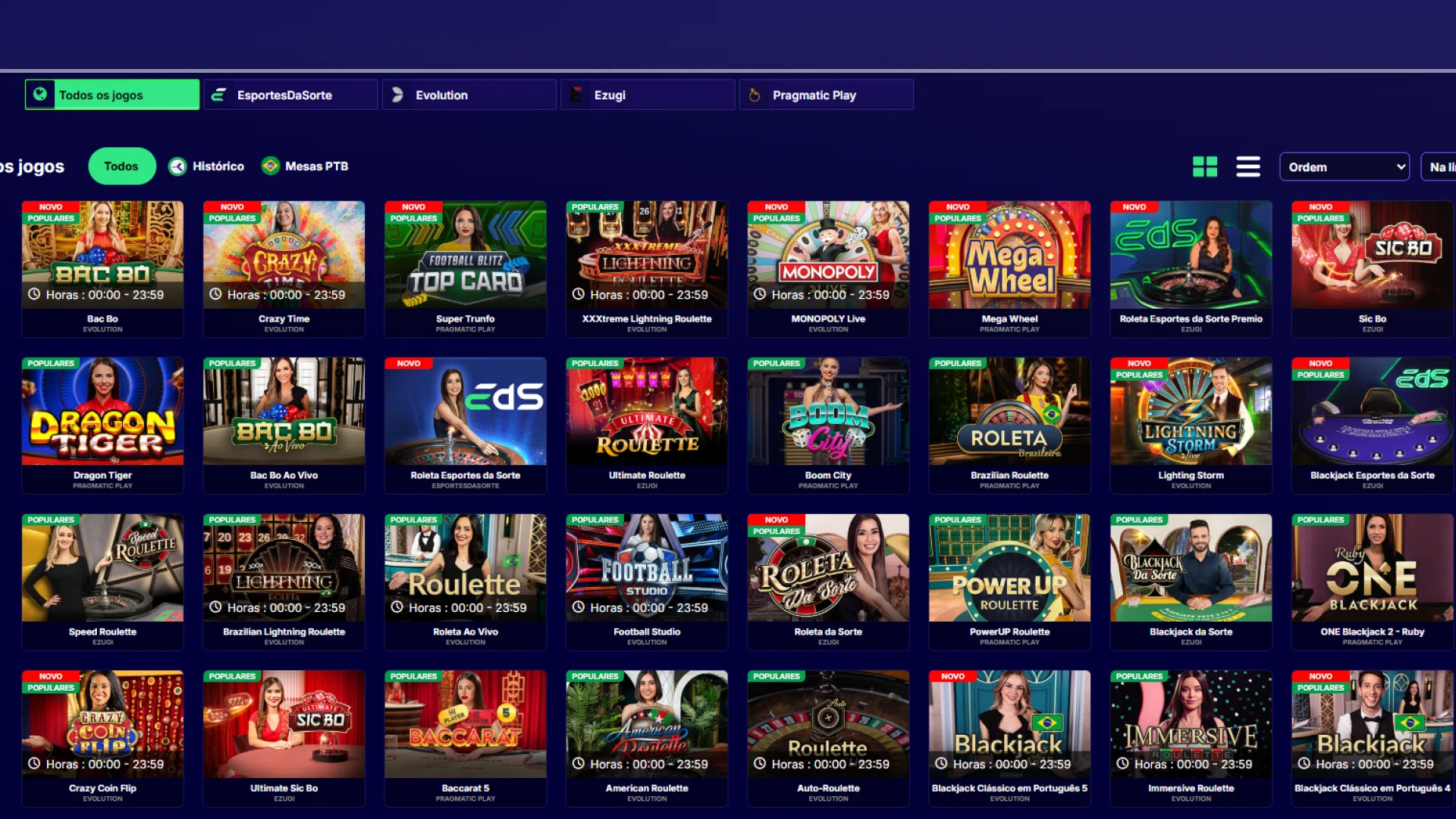Click the 'Lightning Storm' title text
The image size is (1456, 819).
click(1191, 475)
